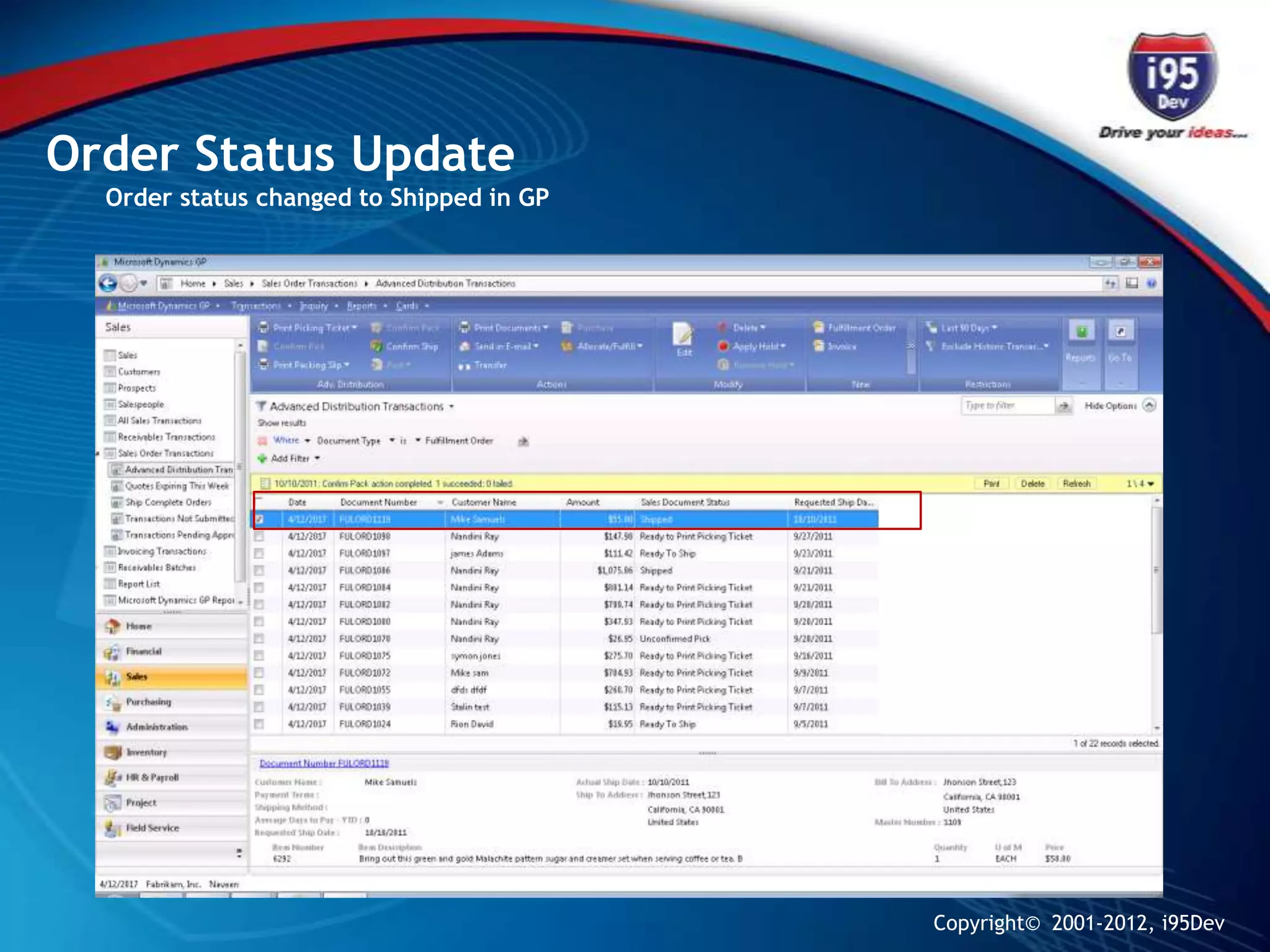Collapse options with Hide Options chevron
Screen dimensions: 1270x952
coord(1149,405)
